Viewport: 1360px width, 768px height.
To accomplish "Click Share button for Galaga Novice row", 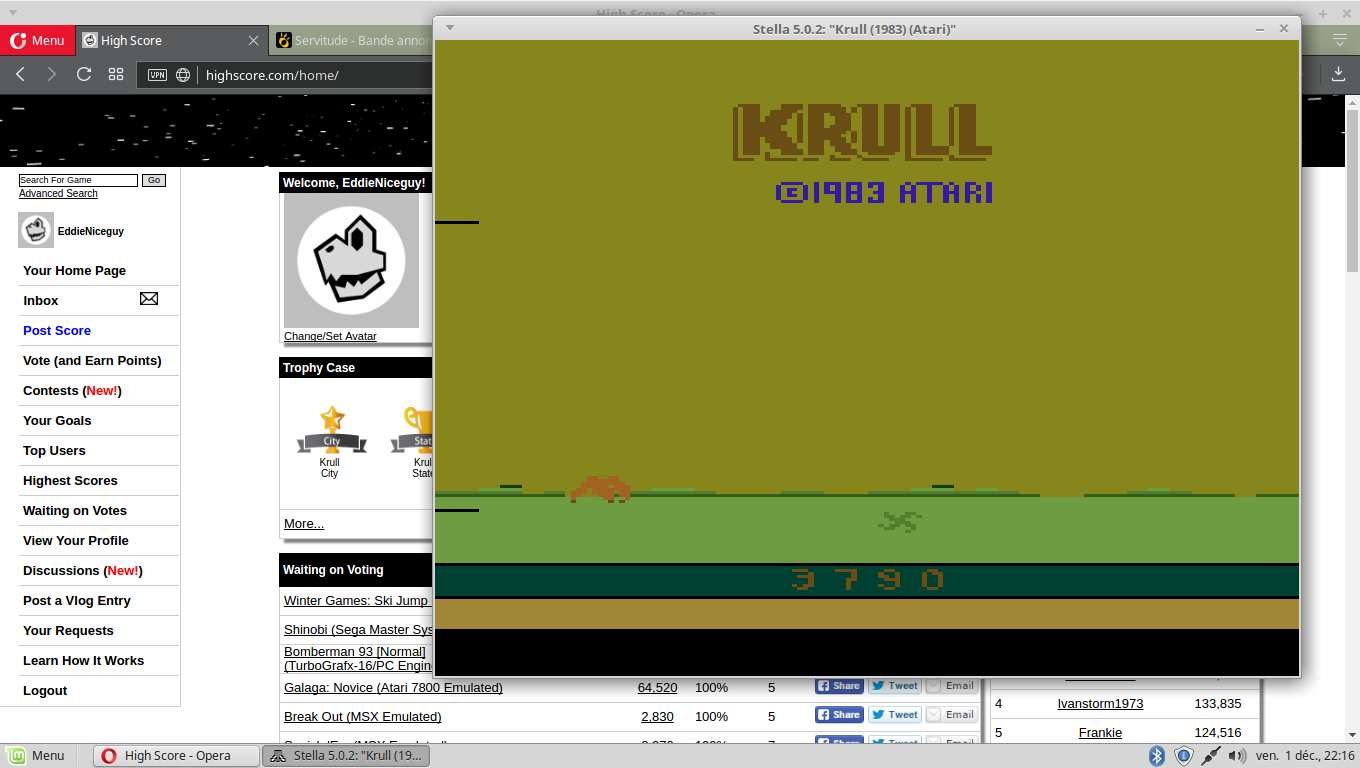I will click(838, 686).
